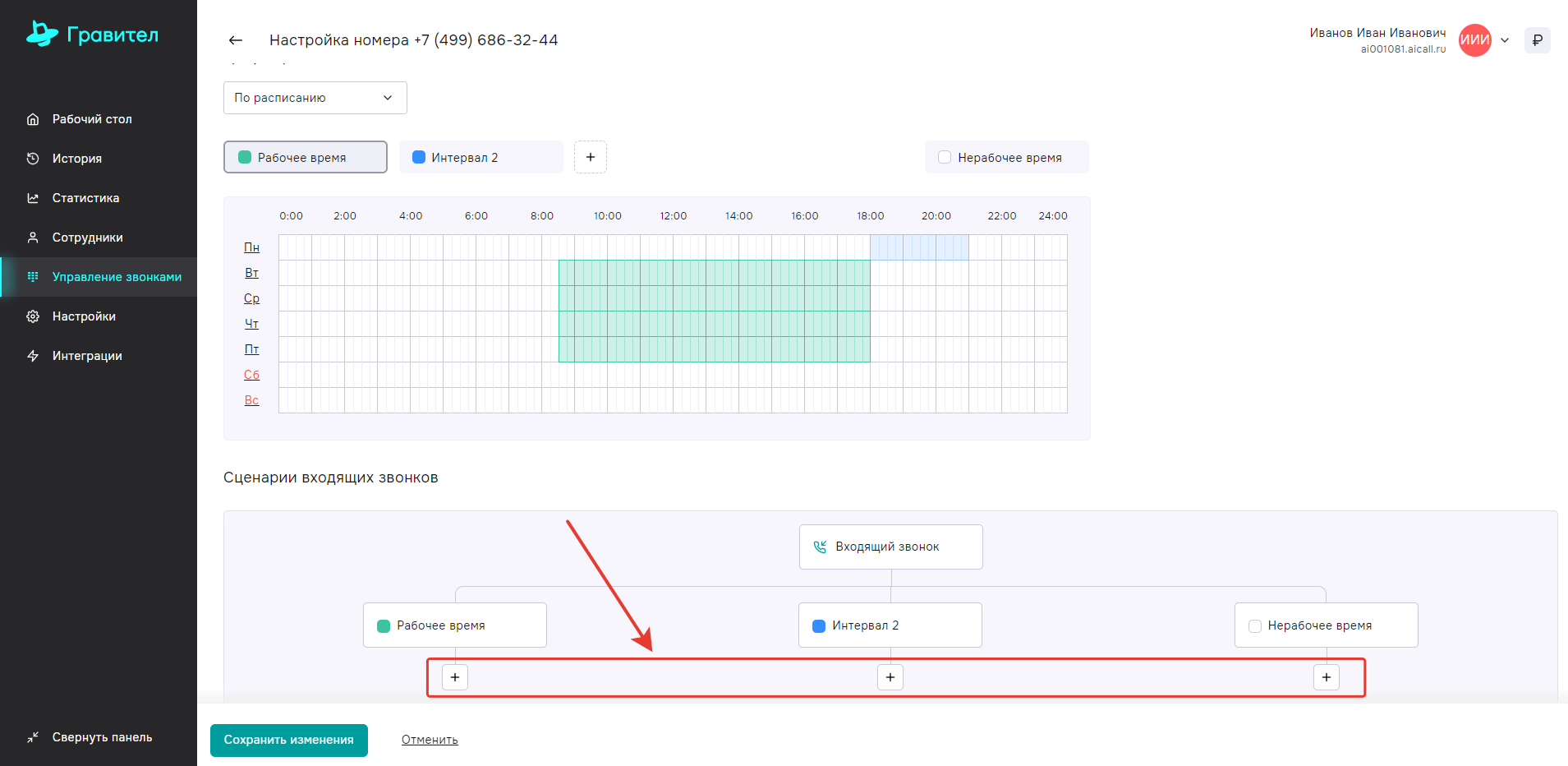1568x766 pixels.
Task: Select the Рабочее время interval chip
Action: click(305, 157)
